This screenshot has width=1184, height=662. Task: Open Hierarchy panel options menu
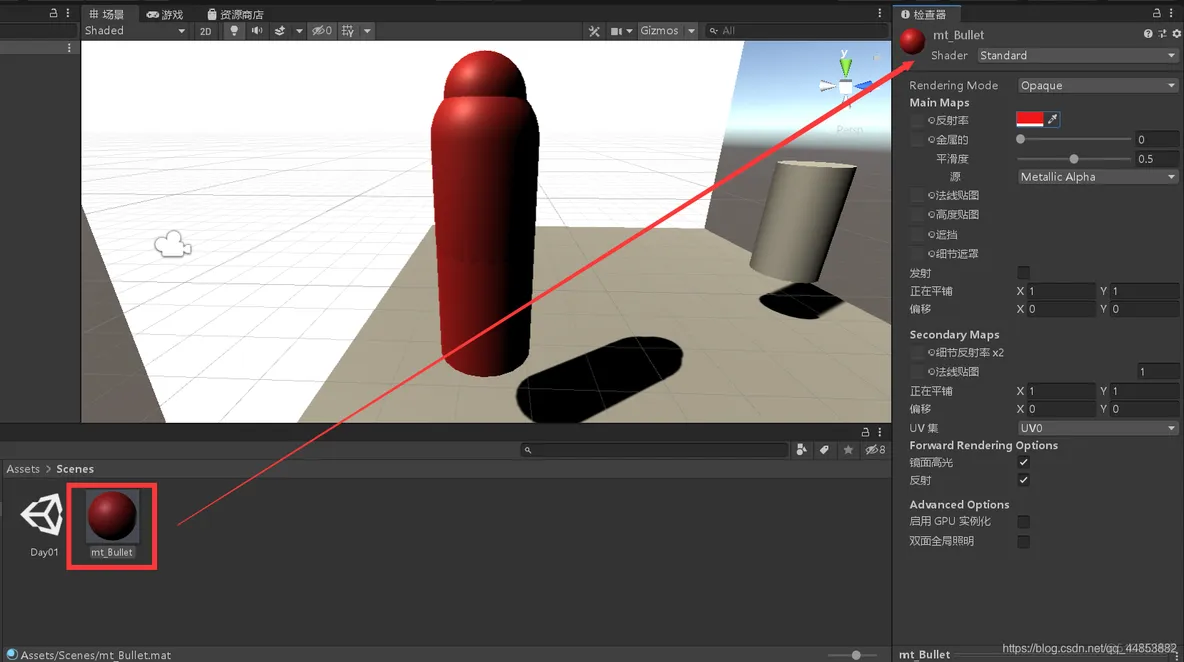(x=68, y=13)
